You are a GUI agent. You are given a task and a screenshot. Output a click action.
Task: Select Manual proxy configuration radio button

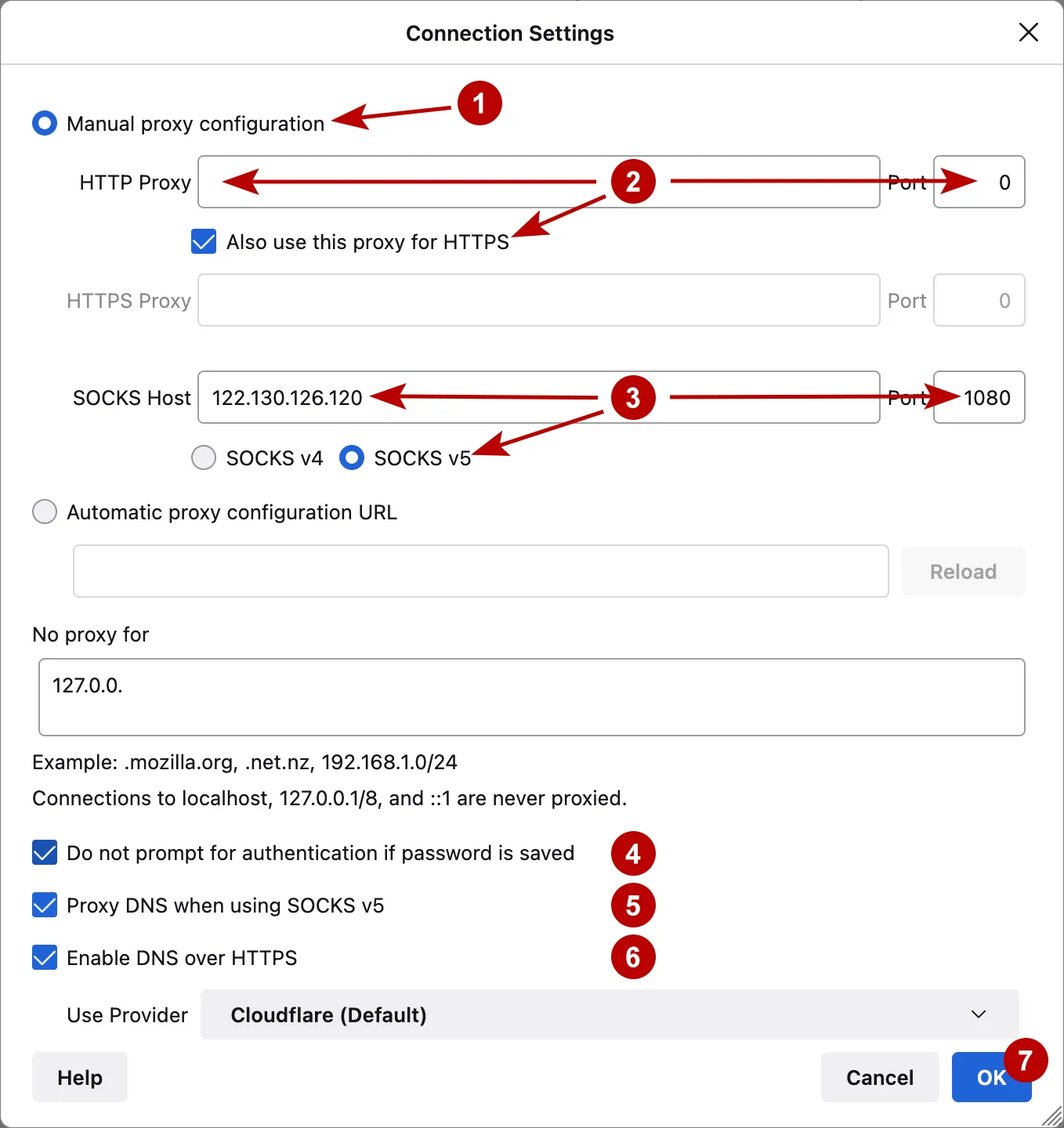click(45, 123)
